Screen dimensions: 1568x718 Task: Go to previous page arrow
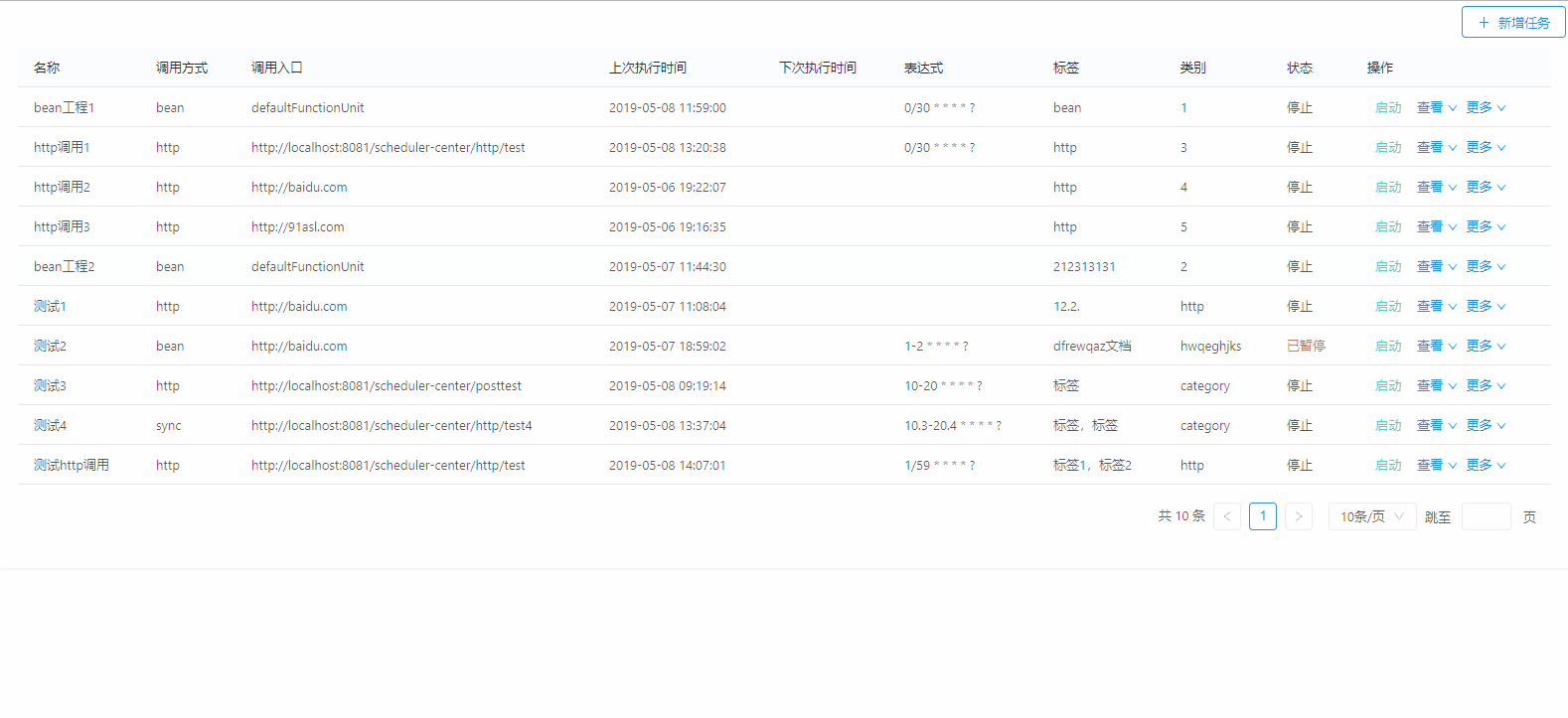(x=1227, y=516)
